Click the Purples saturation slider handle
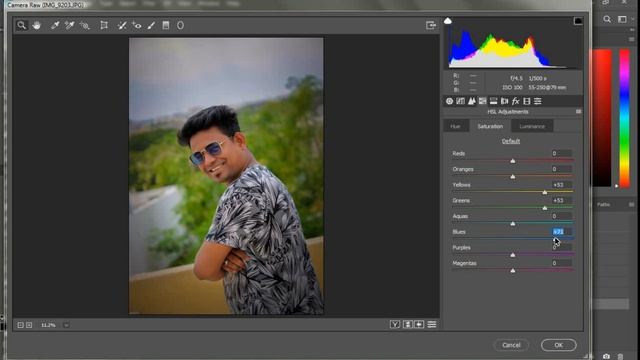 point(513,255)
